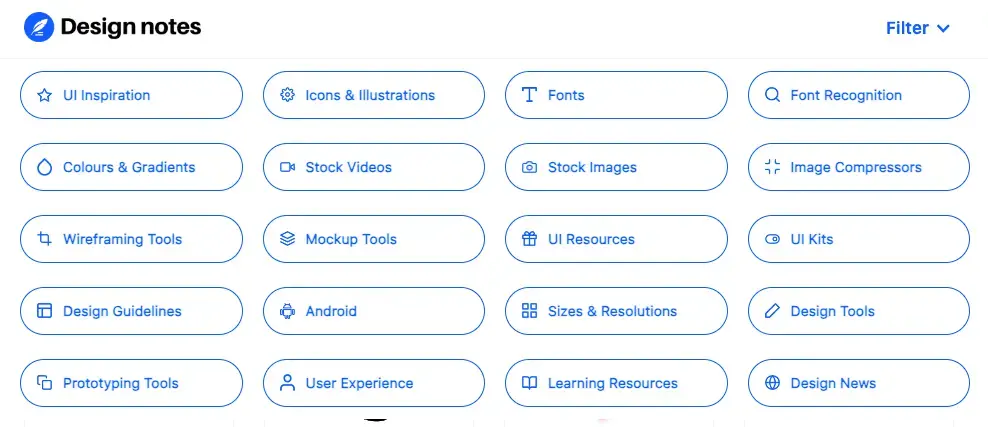The height and width of the screenshot is (427, 988).
Task: Click the gear icon for Icons & Illustrations
Action: 287,95
